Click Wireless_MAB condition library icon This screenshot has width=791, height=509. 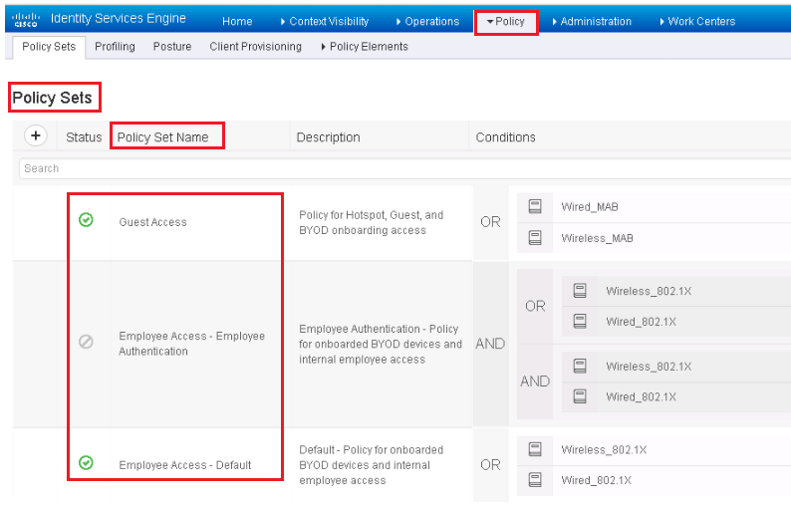[535, 238]
